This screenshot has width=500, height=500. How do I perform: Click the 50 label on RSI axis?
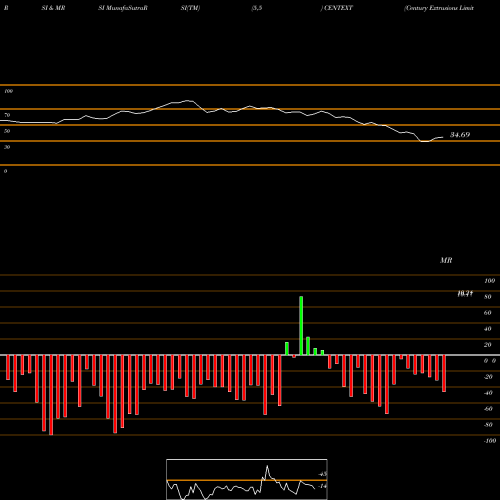click(7, 131)
